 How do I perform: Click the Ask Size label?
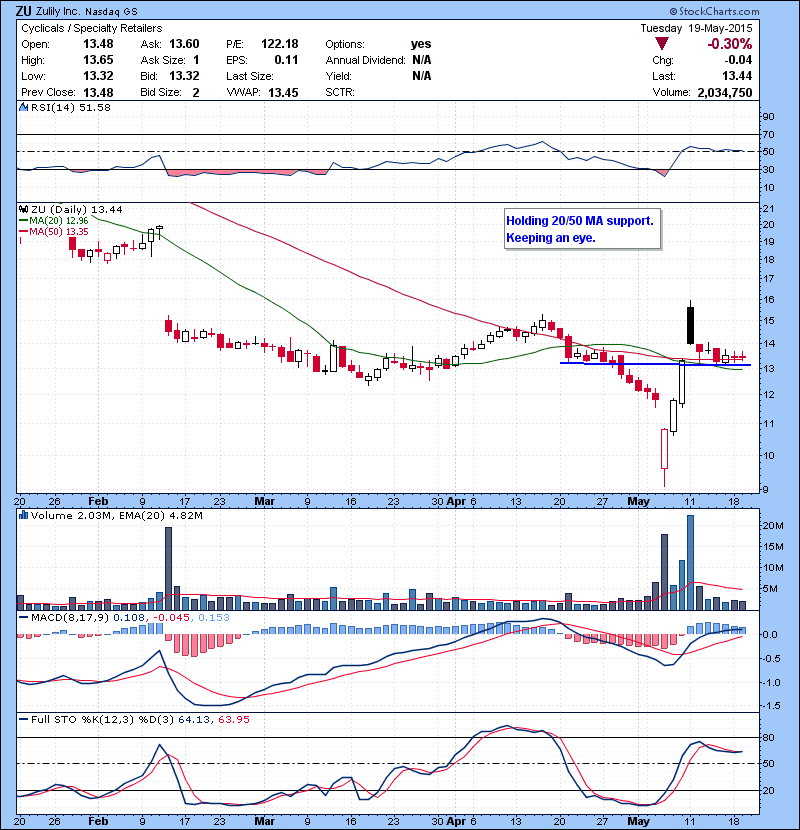click(163, 60)
